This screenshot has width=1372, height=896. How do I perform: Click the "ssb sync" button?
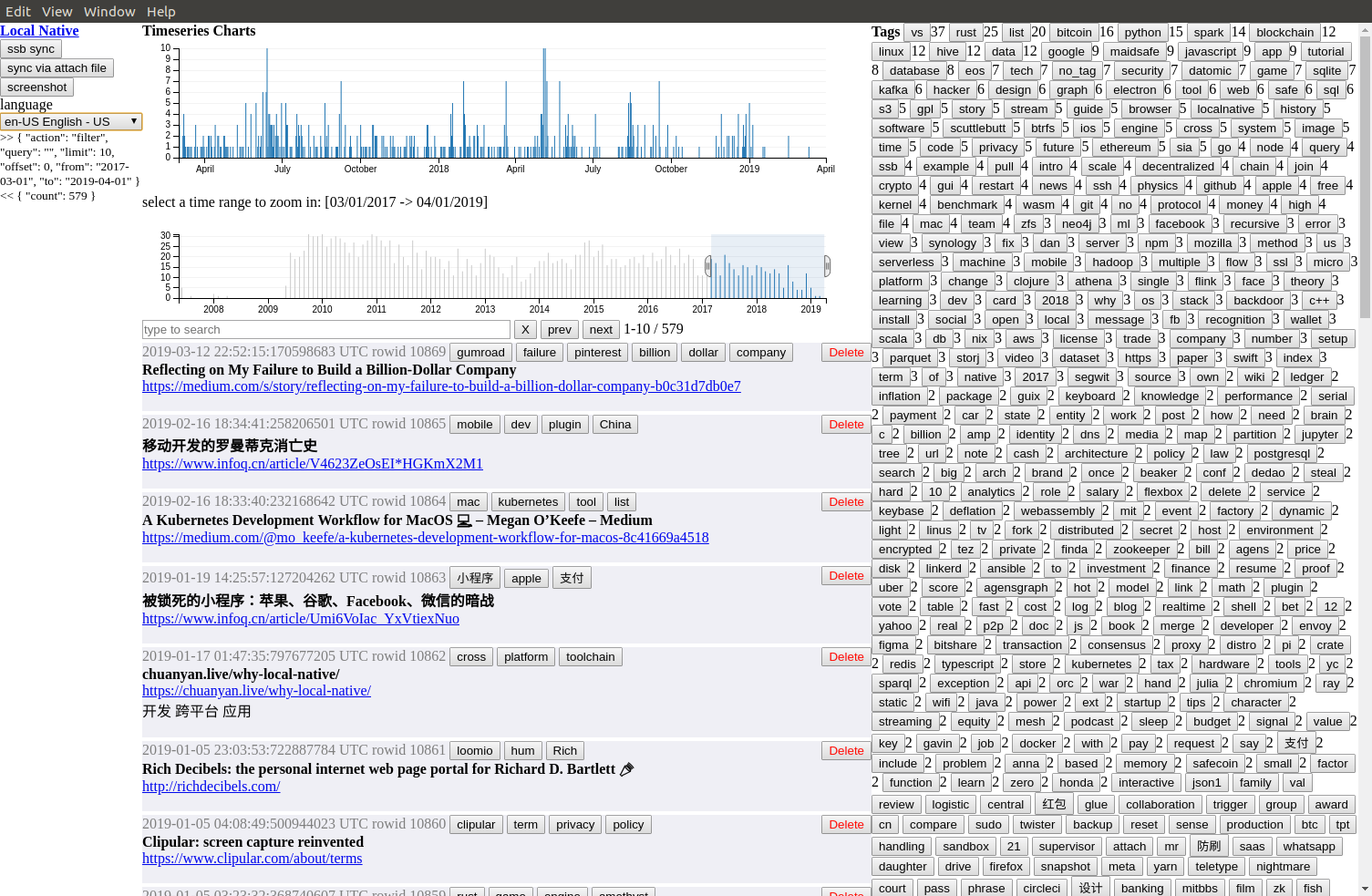tap(30, 48)
